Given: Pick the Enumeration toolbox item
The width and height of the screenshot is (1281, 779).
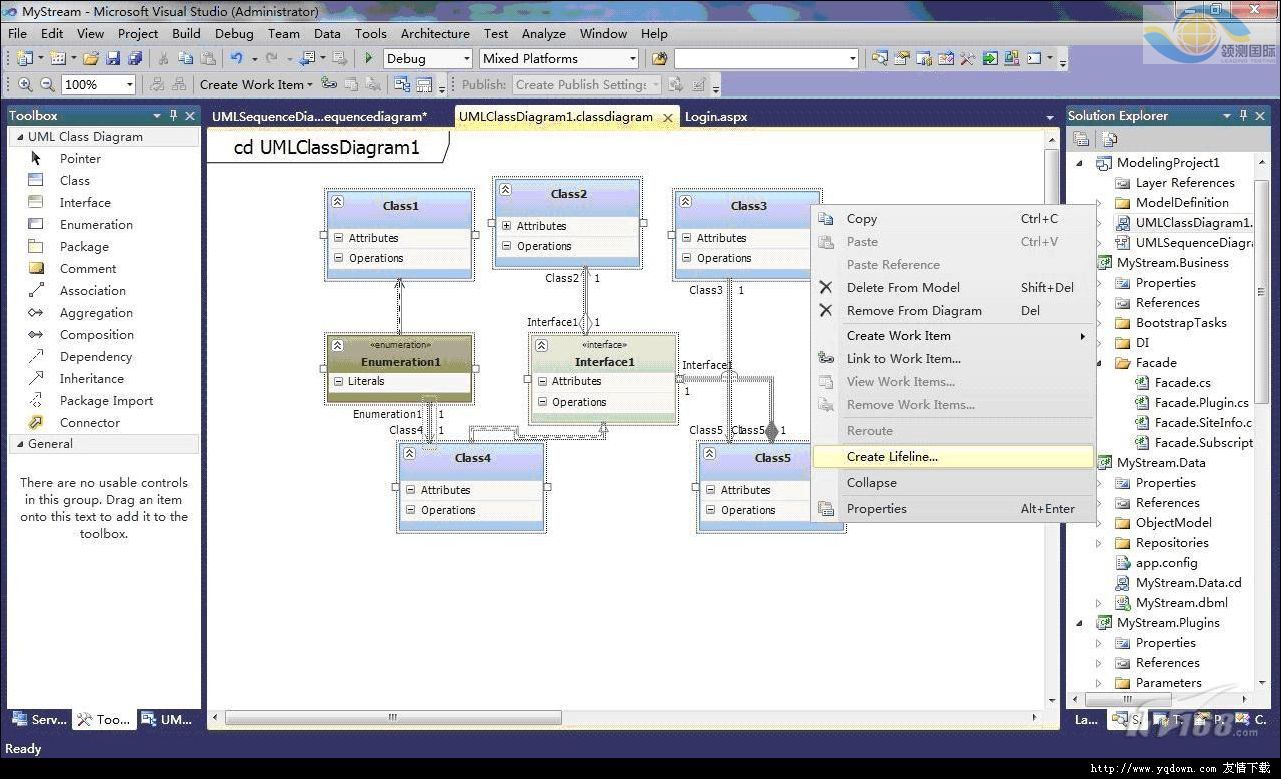Looking at the screenshot, I should [x=95, y=224].
